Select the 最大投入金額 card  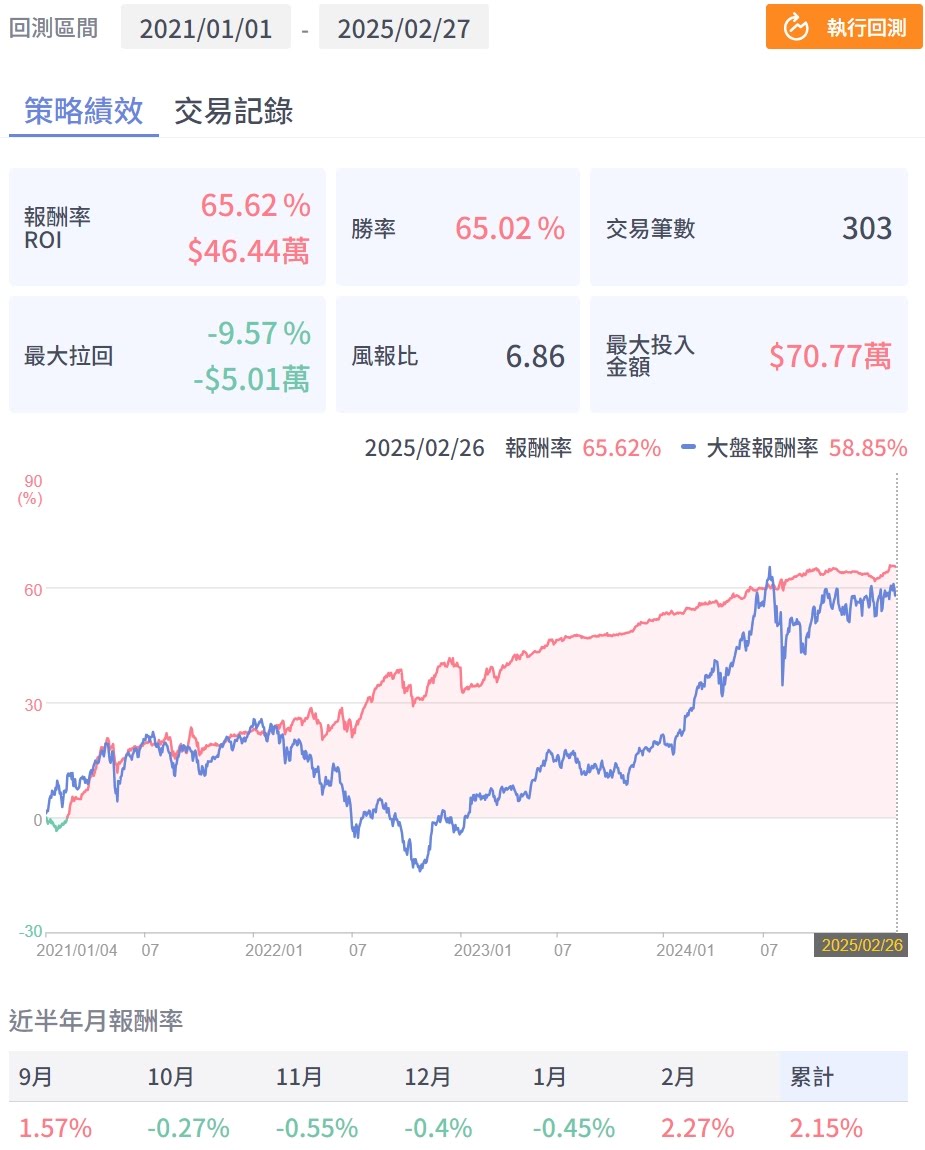point(748,355)
